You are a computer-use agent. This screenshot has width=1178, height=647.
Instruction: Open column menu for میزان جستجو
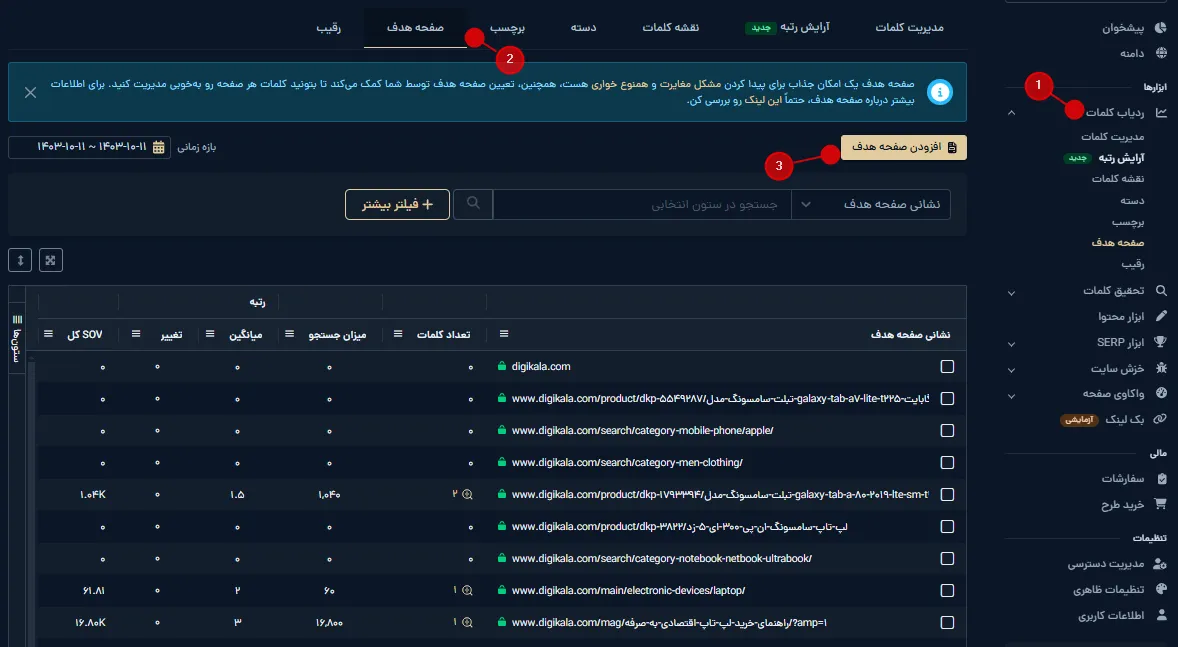pyautogui.click(x=289, y=334)
